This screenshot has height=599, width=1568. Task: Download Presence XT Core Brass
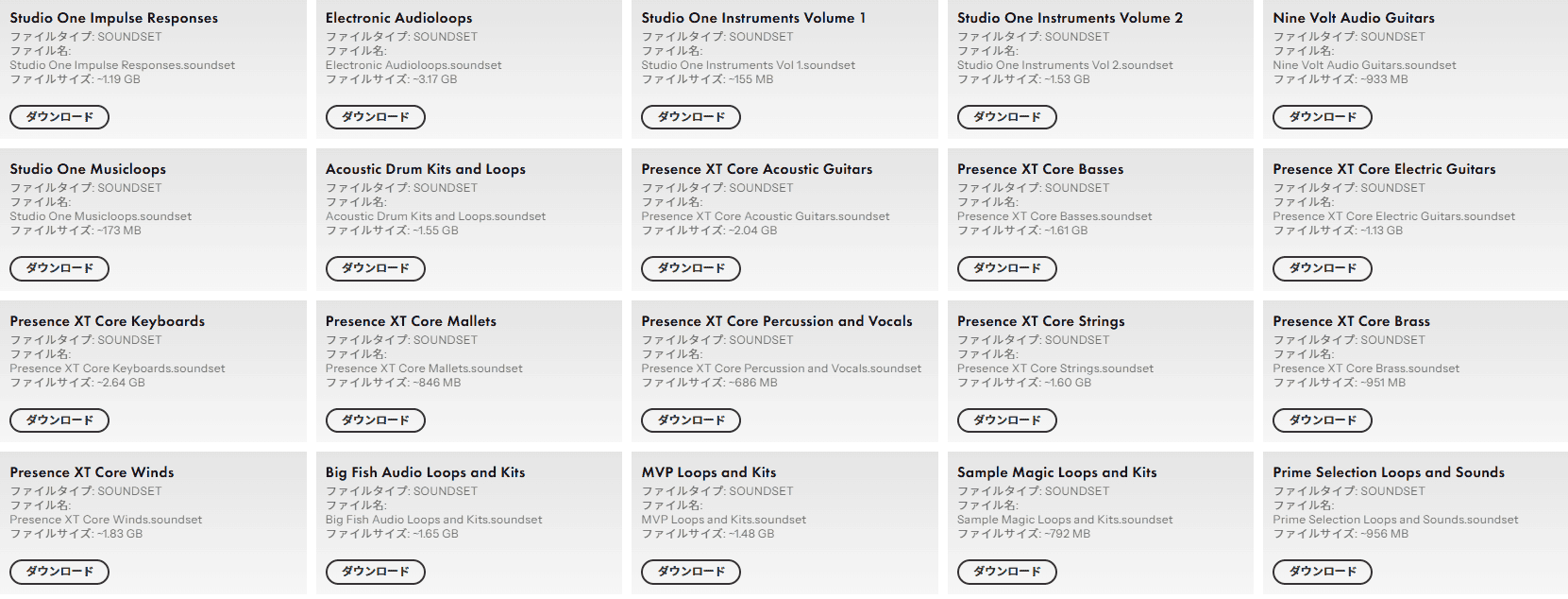1323,420
